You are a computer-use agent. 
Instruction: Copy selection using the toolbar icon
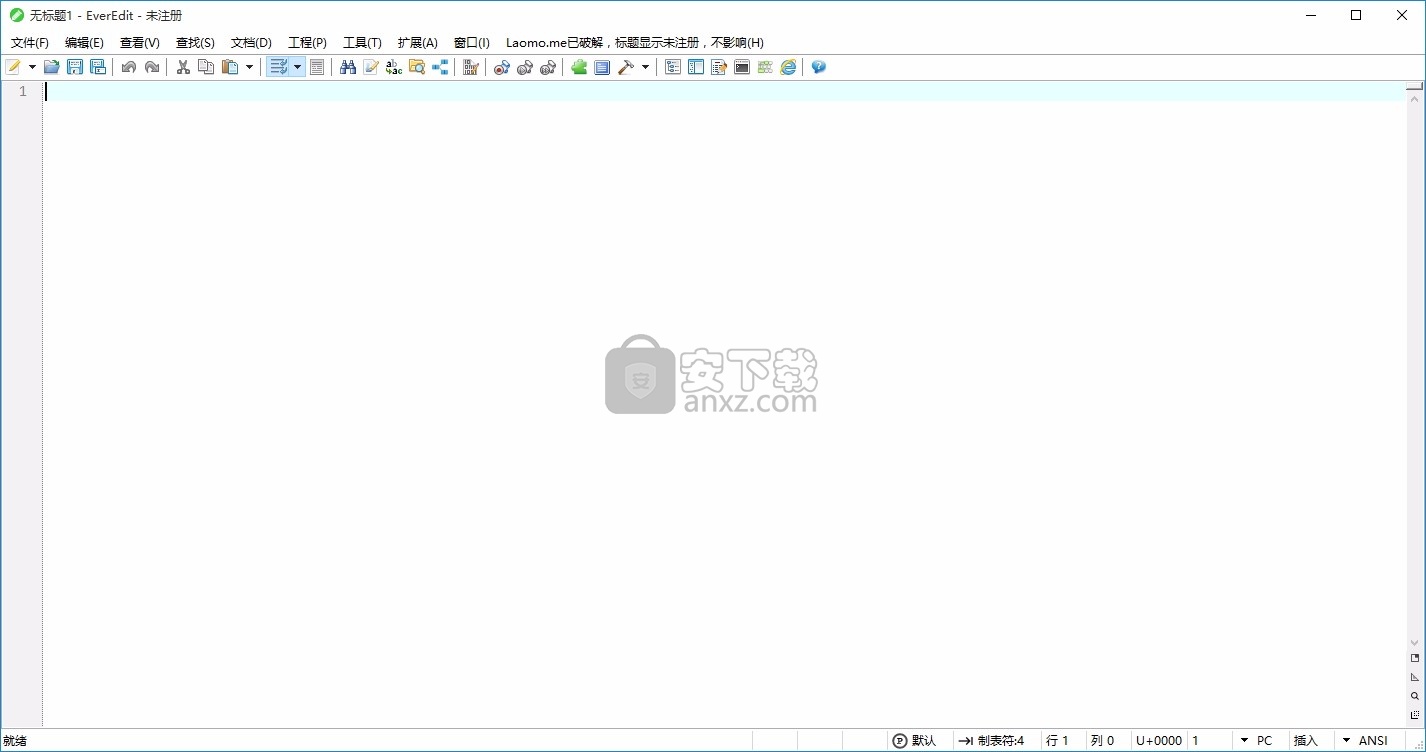pyautogui.click(x=206, y=67)
